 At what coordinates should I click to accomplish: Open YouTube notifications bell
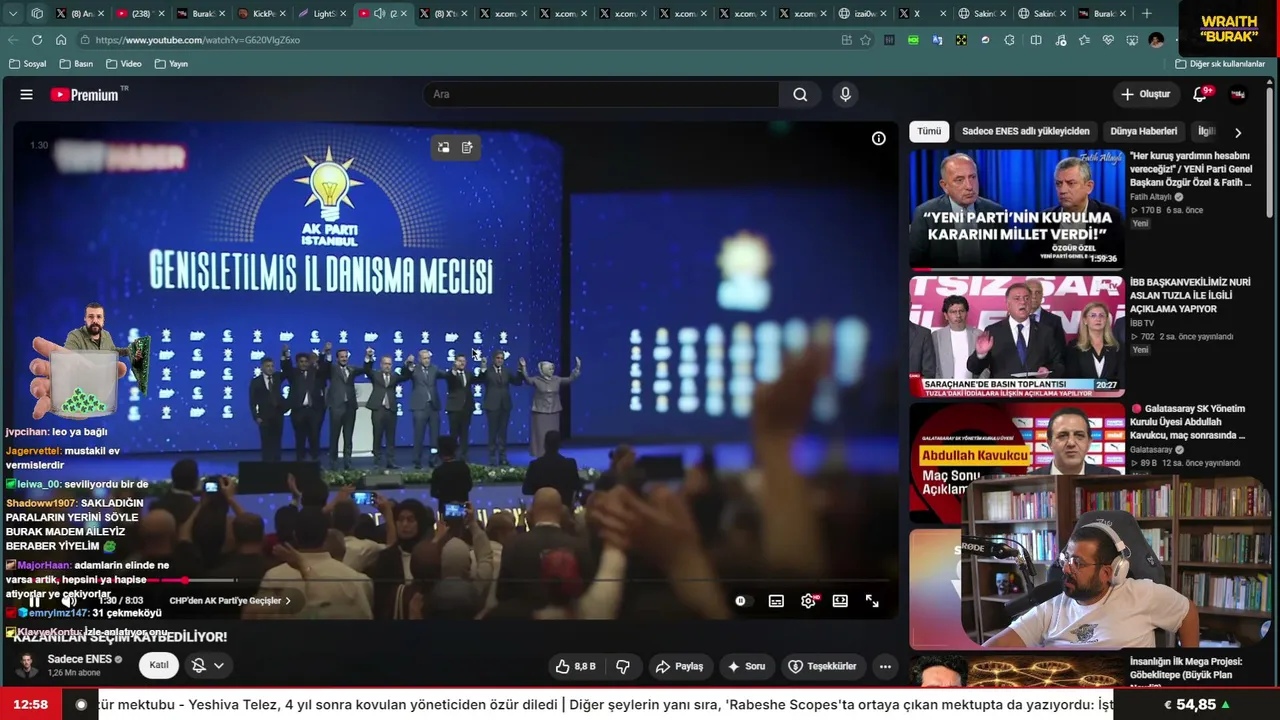click(1200, 94)
